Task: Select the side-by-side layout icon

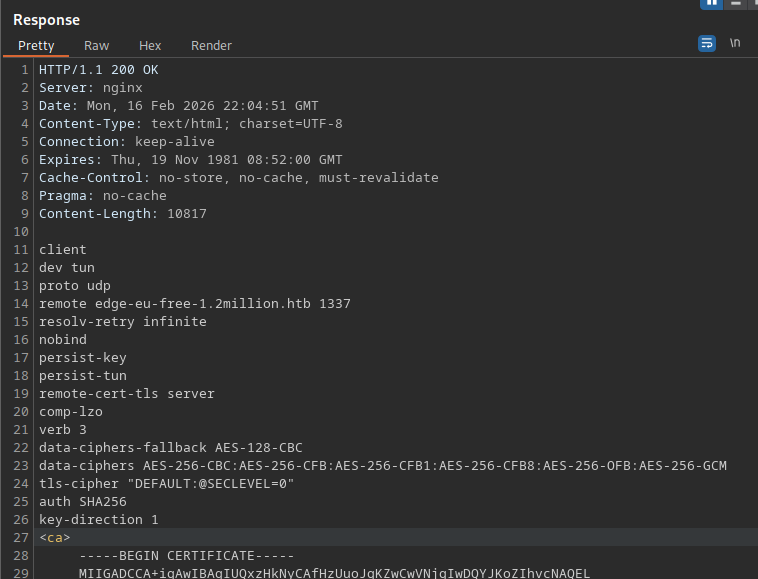Action: pos(712,3)
